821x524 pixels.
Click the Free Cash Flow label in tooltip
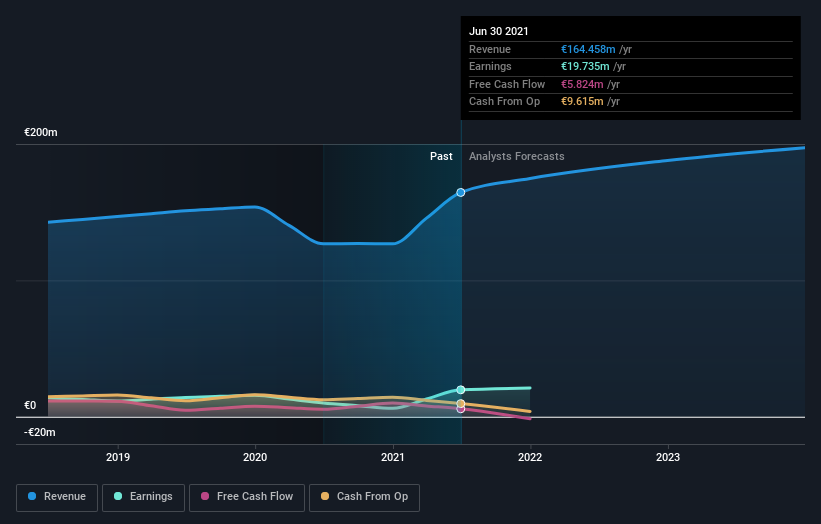pyautogui.click(x=507, y=84)
